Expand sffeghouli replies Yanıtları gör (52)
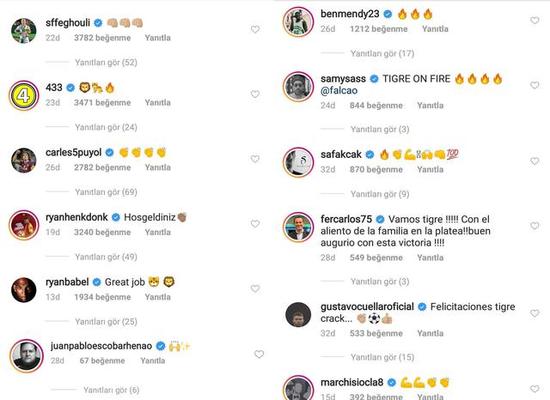The width and height of the screenshot is (550, 400). point(106,62)
